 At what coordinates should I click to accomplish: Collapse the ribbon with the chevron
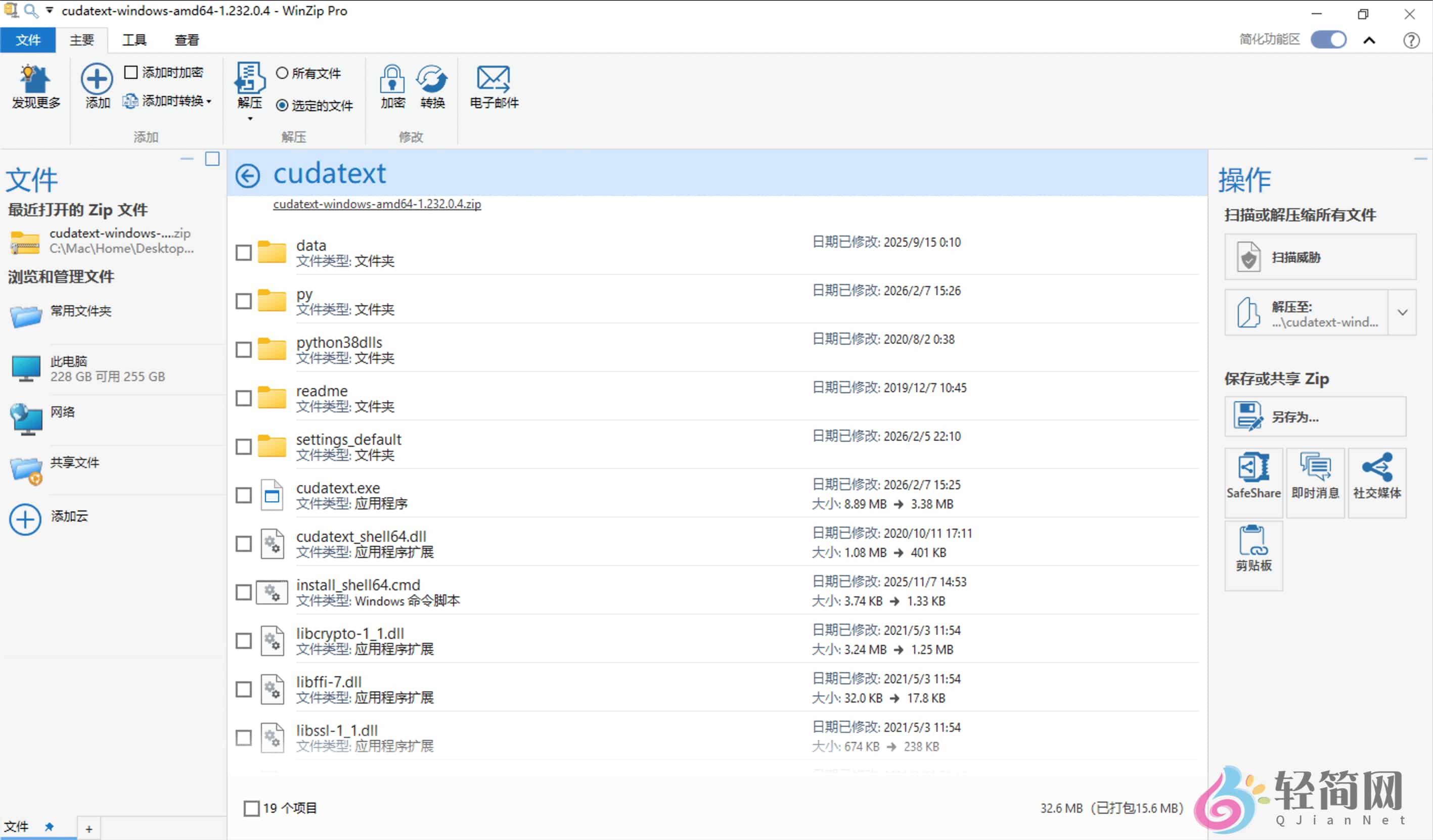pos(1369,40)
